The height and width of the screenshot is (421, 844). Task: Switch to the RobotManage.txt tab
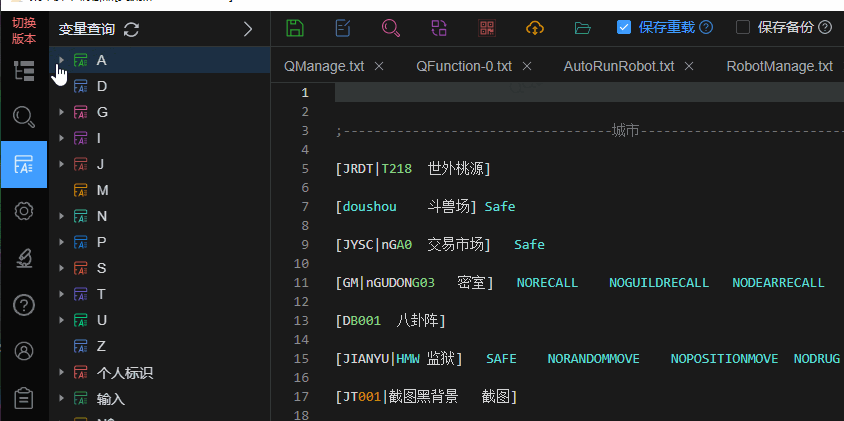click(x=779, y=66)
